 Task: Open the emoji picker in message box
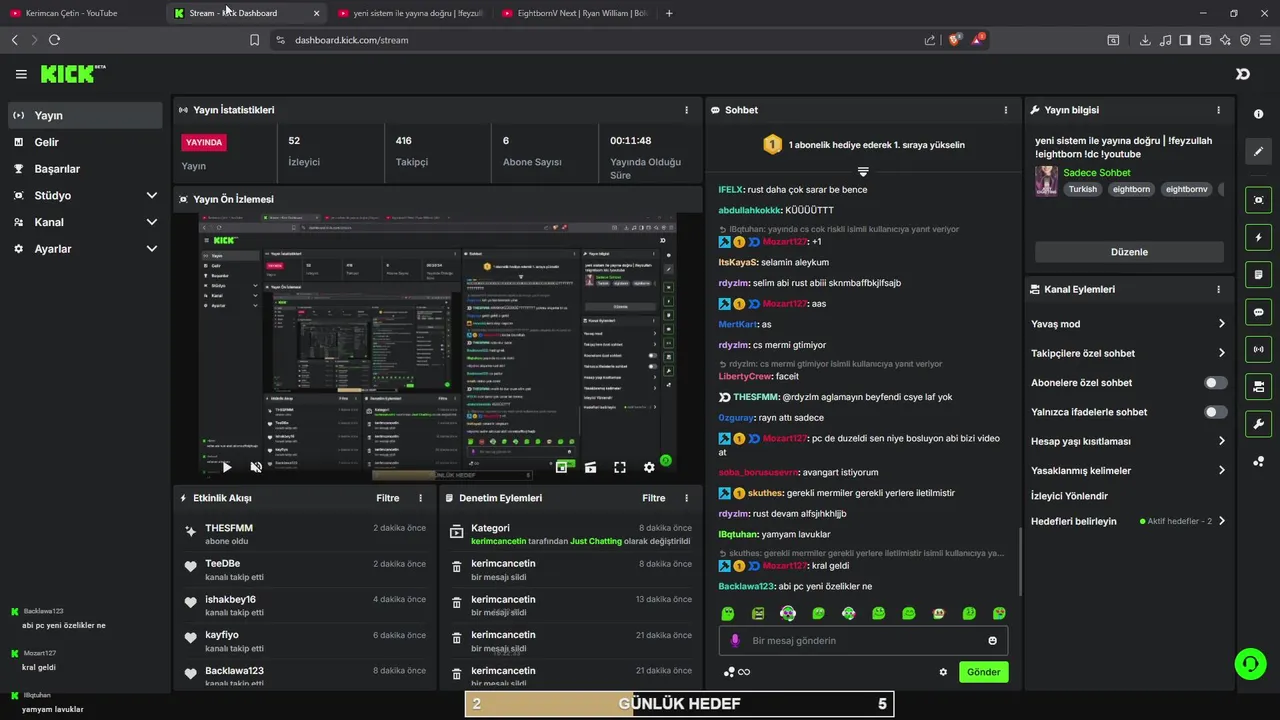pos(993,641)
